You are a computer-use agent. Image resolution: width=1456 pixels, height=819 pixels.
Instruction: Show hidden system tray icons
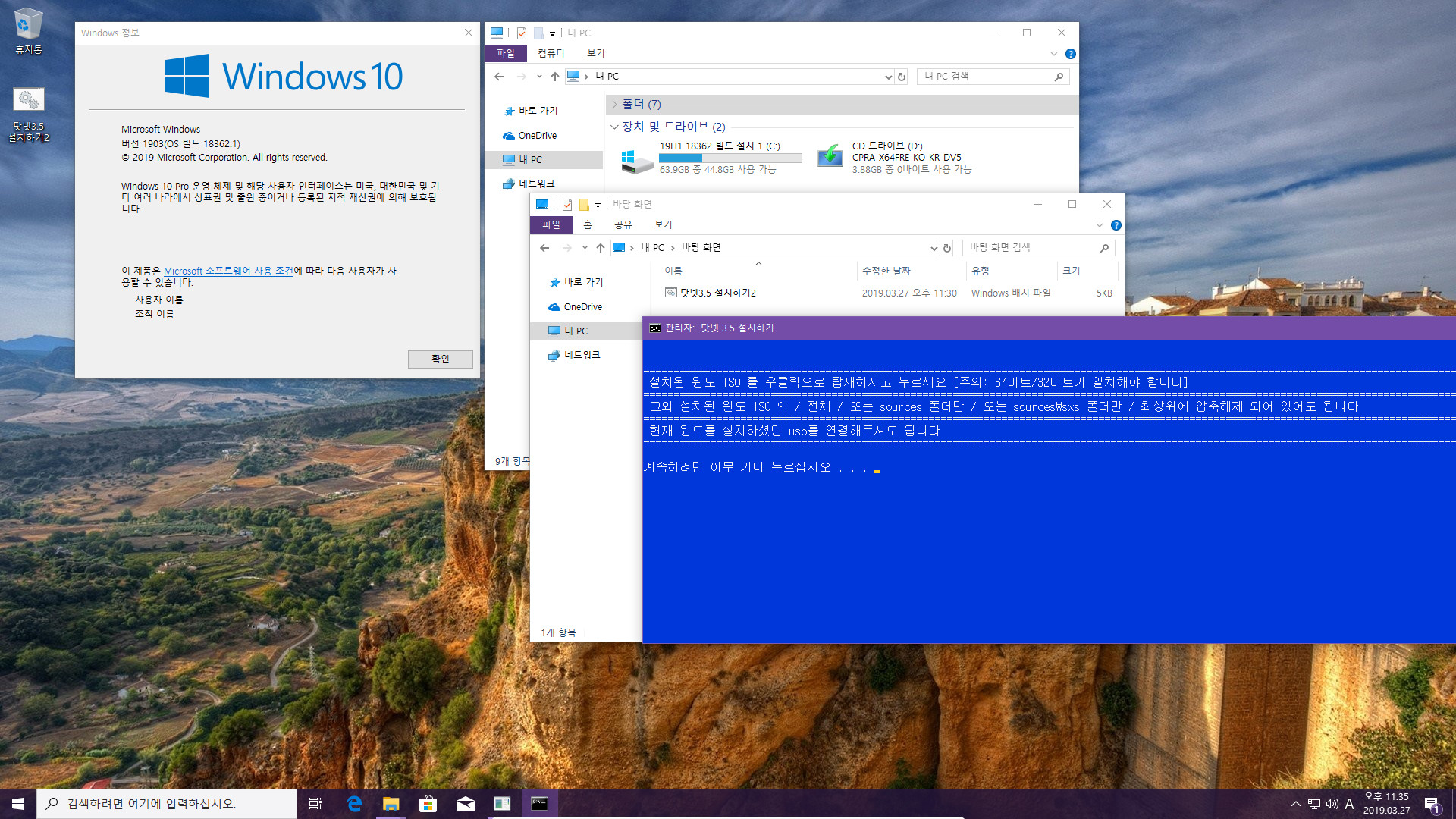click(x=1295, y=804)
